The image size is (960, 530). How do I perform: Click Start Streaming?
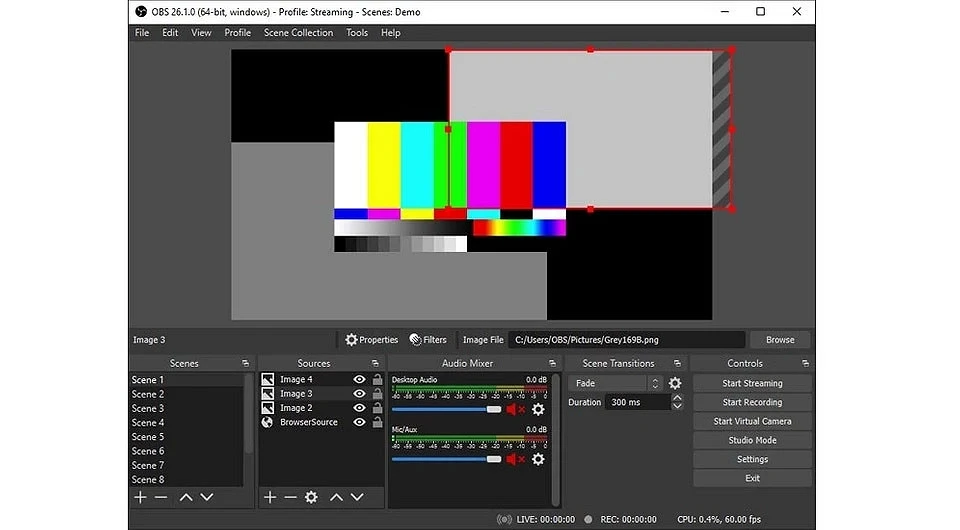click(x=752, y=383)
